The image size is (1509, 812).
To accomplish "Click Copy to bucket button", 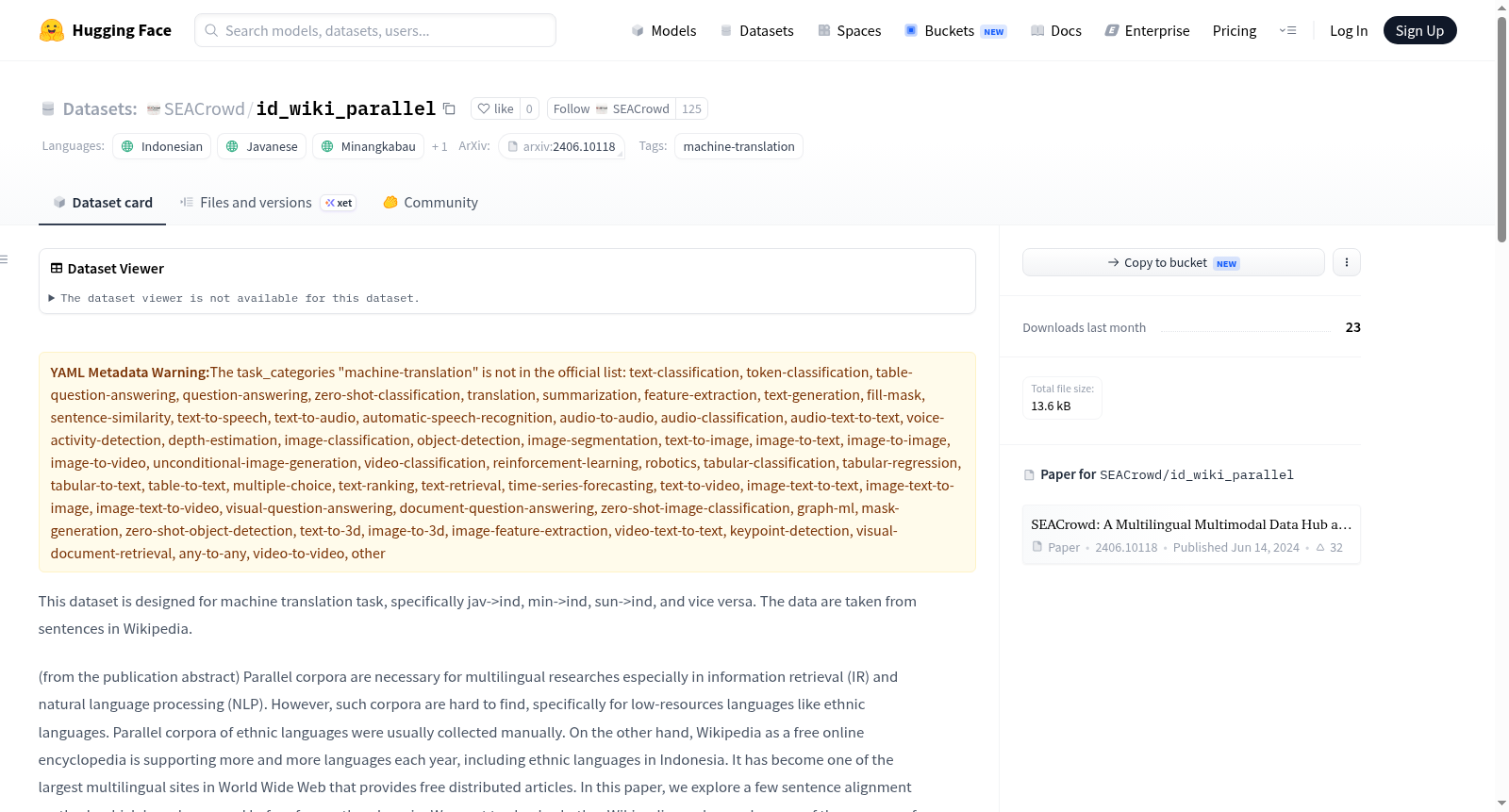I will [x=1173, y=262].
